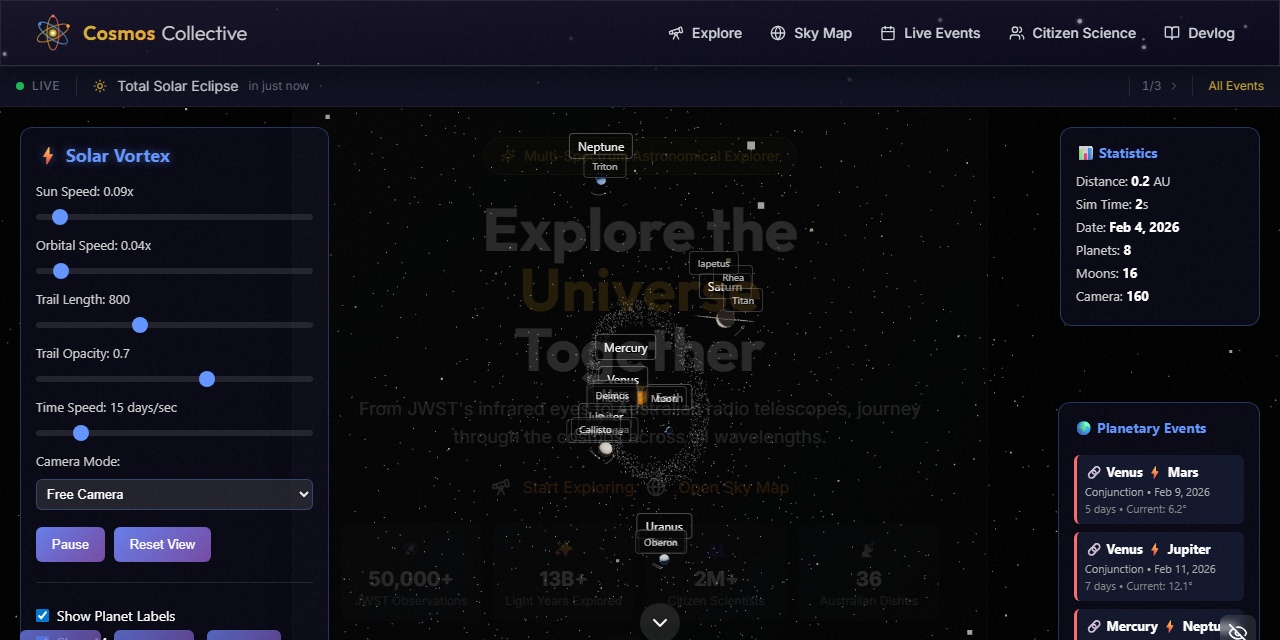
Task: Open the Sky Map page
Action: [x=811, y=33]
